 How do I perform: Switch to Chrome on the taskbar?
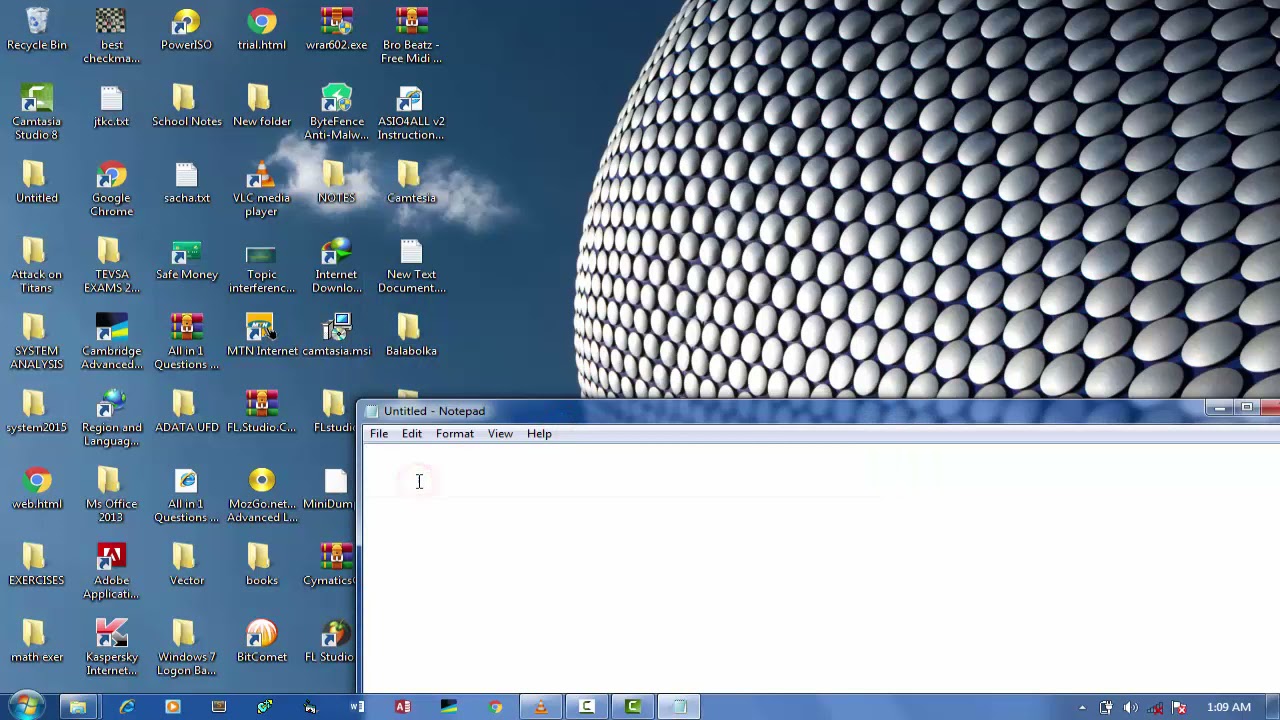point(495,707)
